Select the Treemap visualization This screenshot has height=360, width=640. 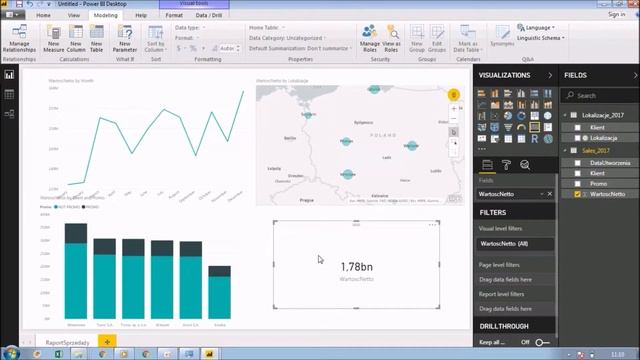[534, 116]
